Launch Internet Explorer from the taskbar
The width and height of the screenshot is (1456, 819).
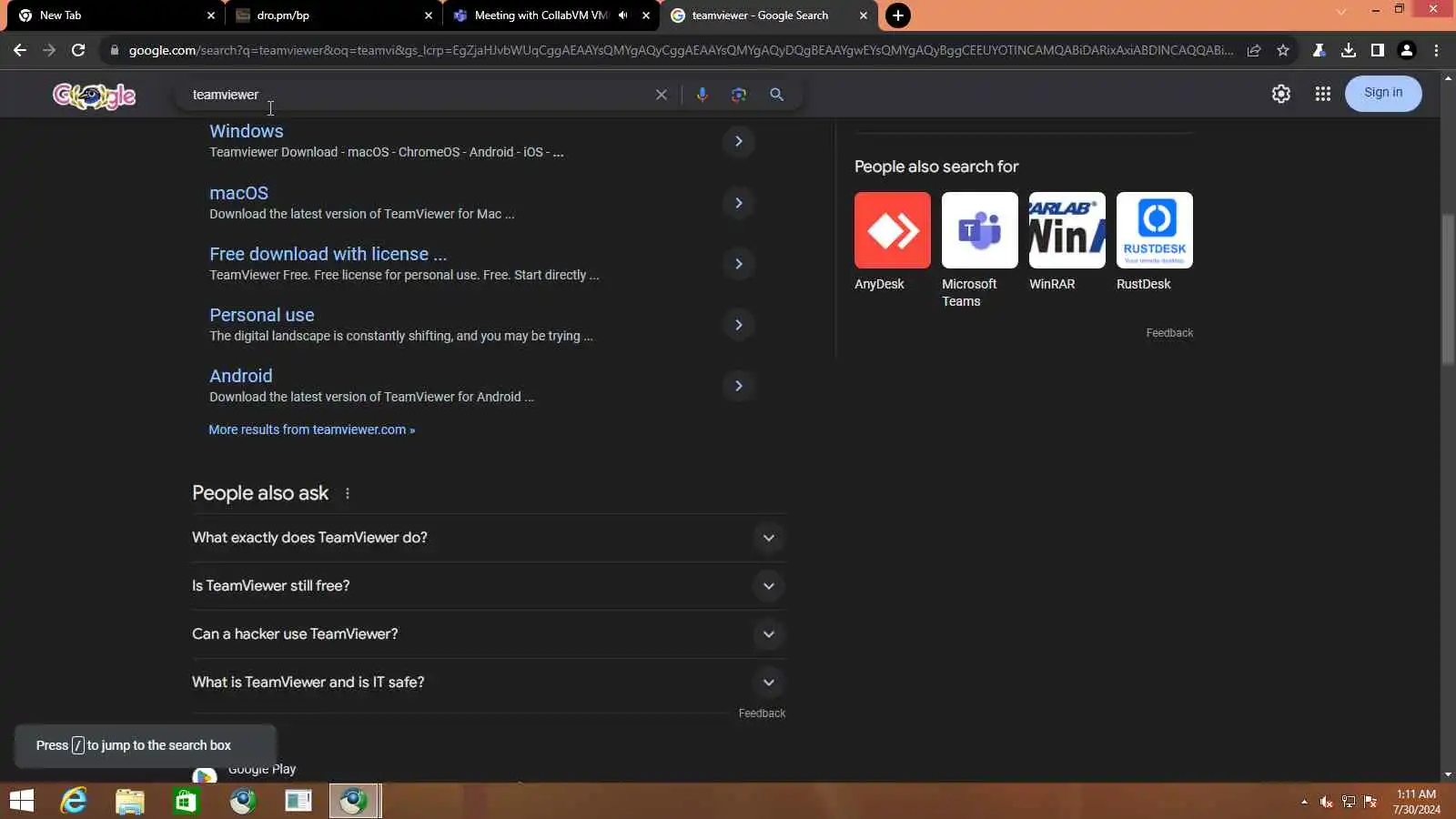(74, 801)
